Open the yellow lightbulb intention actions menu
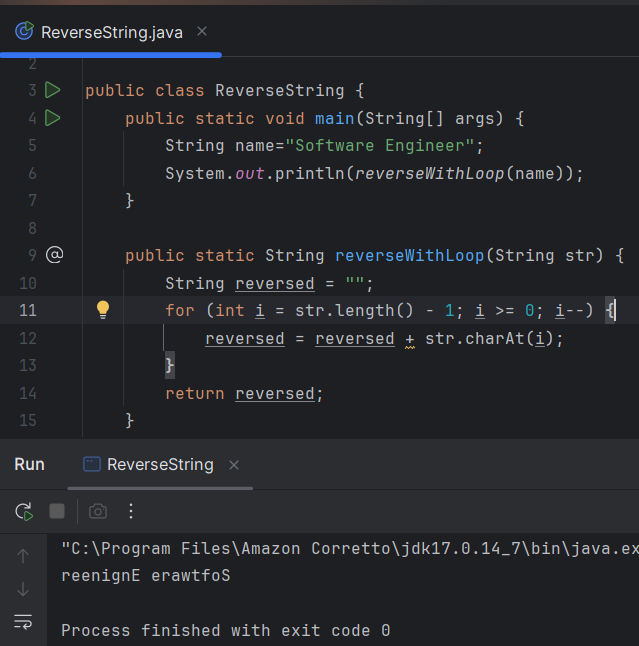This screenshot has height=646, width=639. tap(102, 310)
